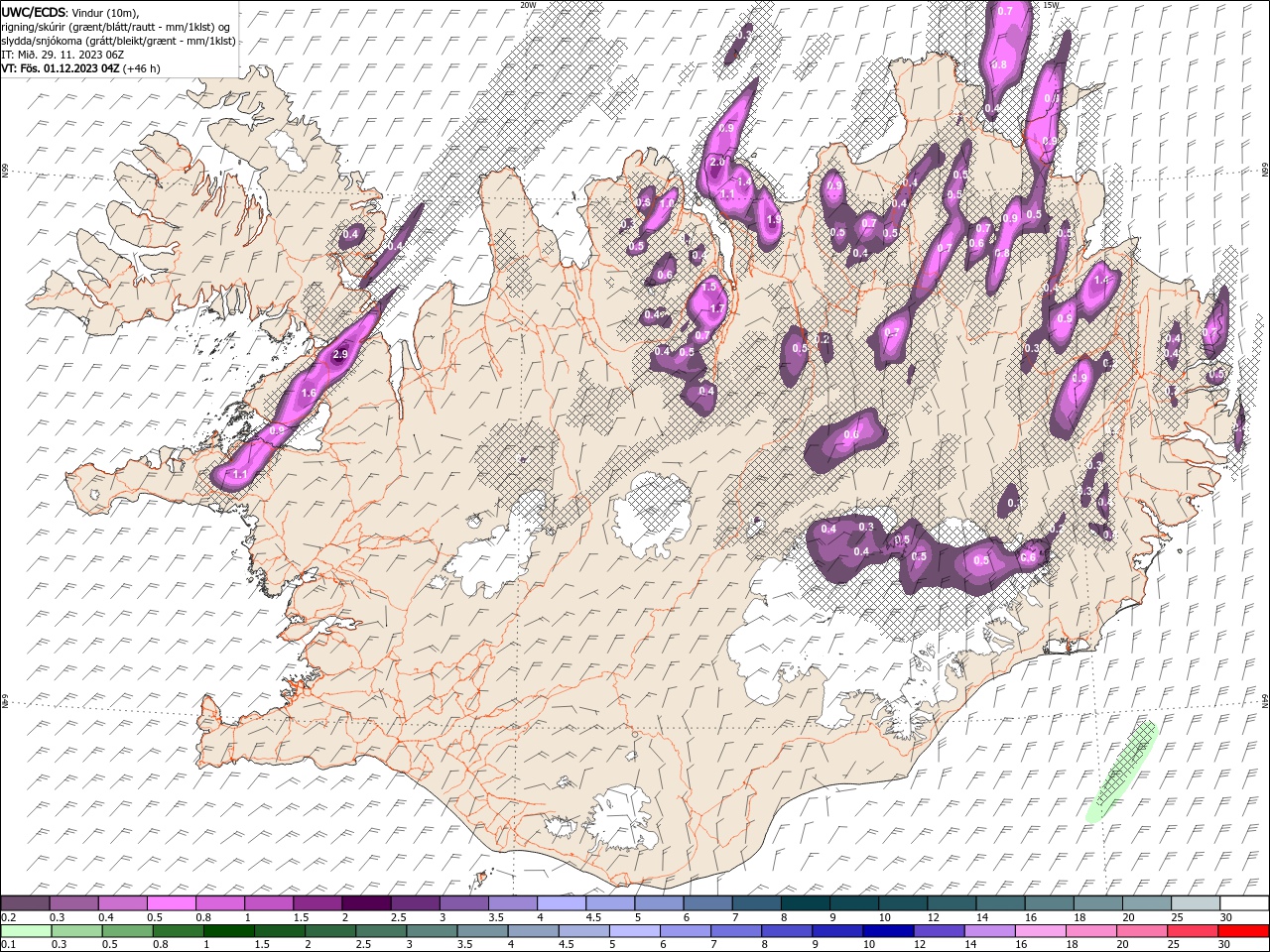Click the 1.7 snowfall value label
This screenshot has height=952, width=1270.
717,308
